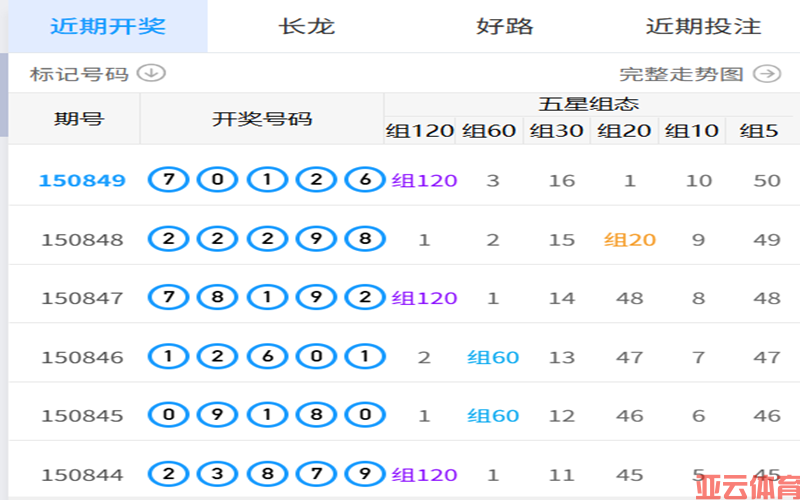This screenshot has width=800, height=500.
Task: Select the 组120 column header
Action: [420, 131]
